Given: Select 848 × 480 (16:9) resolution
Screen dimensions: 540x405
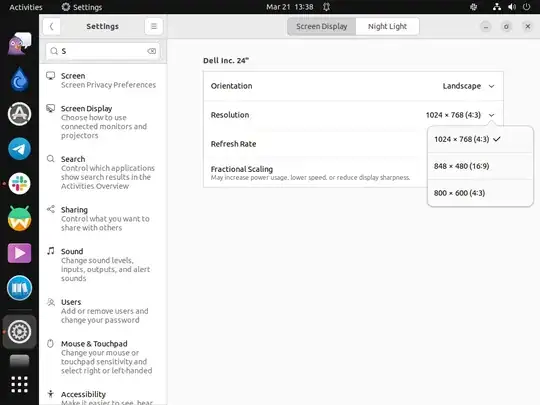Looking at the screenshot, I should coord(480,166).
